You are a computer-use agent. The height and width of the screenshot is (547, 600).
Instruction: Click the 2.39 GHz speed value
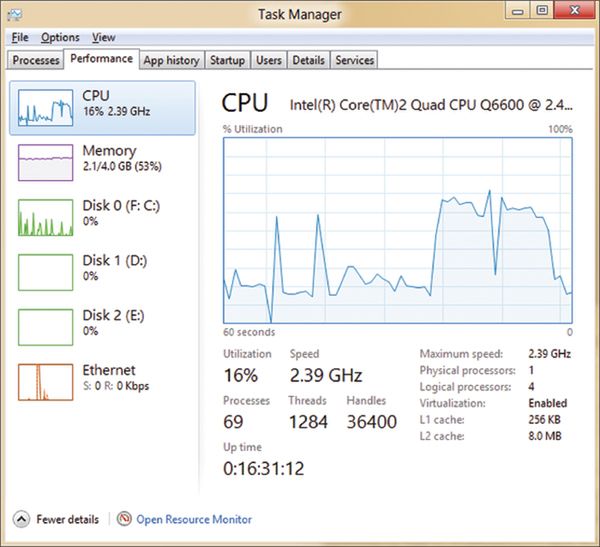[326, 375]
